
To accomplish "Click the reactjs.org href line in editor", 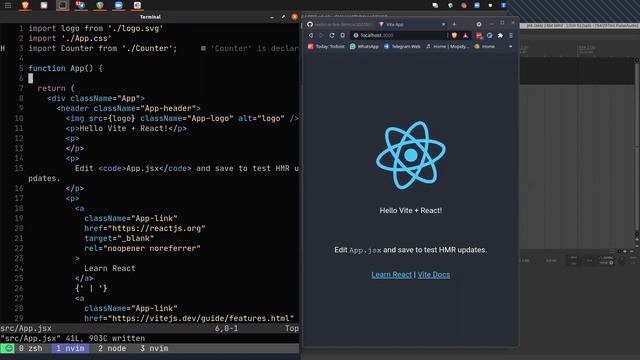I will pyautogui.click(x=144, y=228).
